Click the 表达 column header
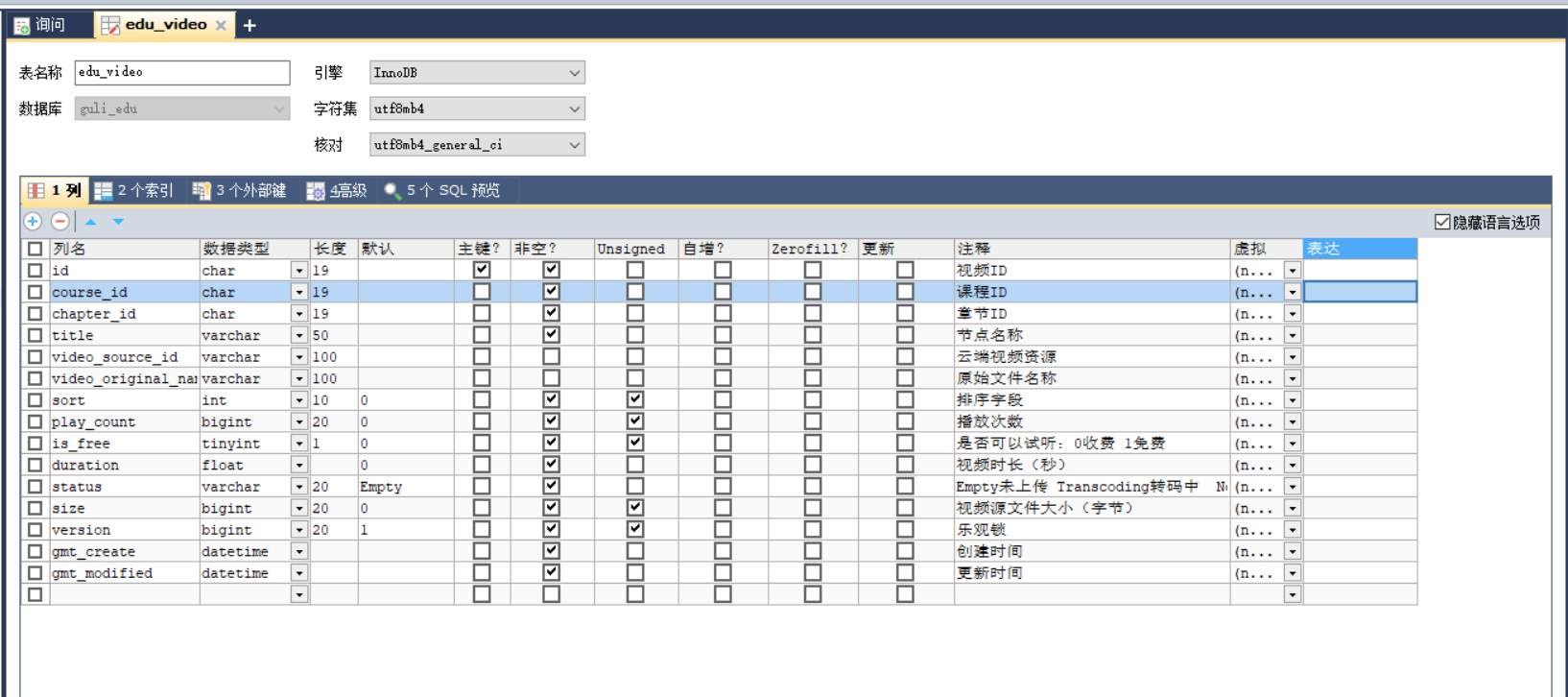 [1360, 249]
